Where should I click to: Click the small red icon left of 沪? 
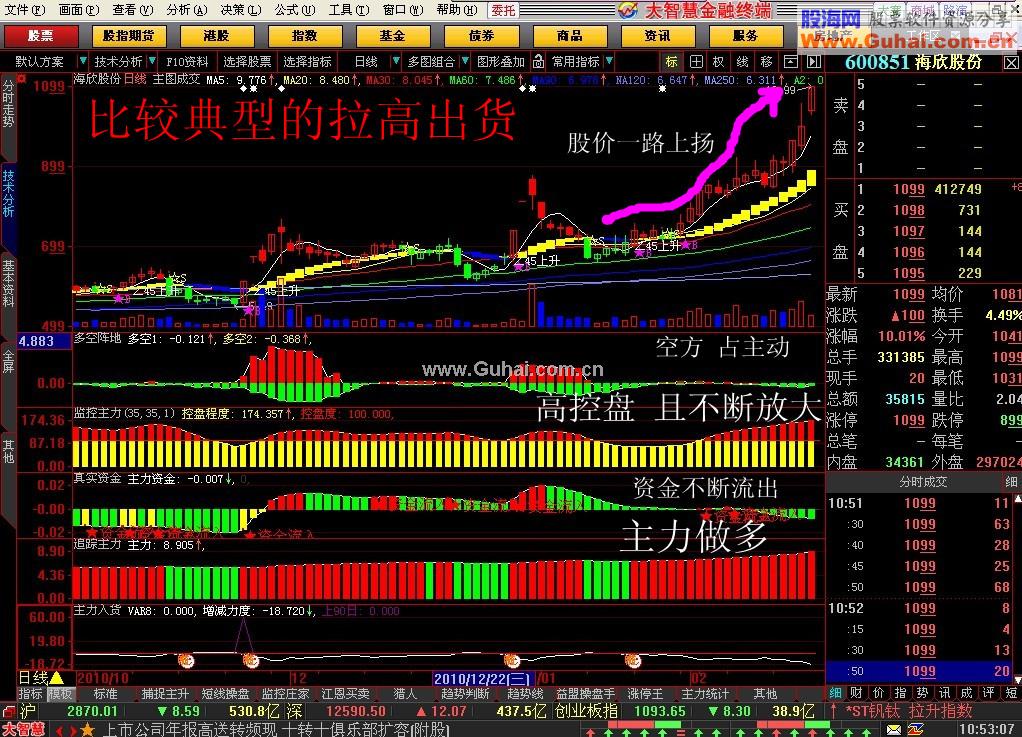[8, 711]
